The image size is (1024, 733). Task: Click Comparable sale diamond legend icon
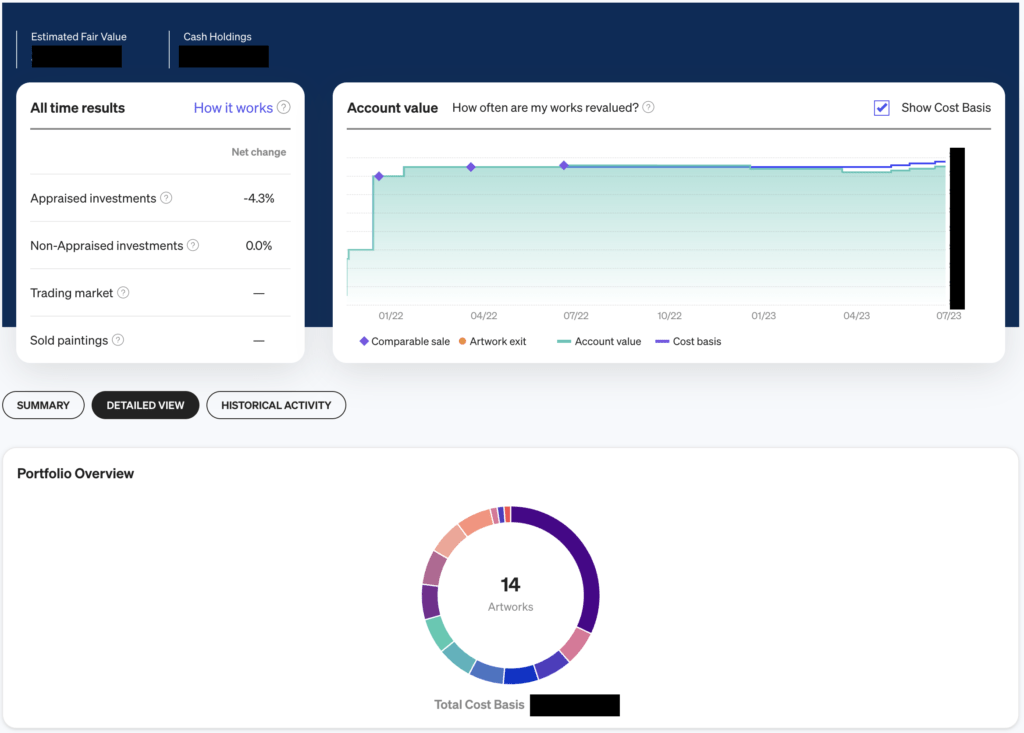(364, 341)
